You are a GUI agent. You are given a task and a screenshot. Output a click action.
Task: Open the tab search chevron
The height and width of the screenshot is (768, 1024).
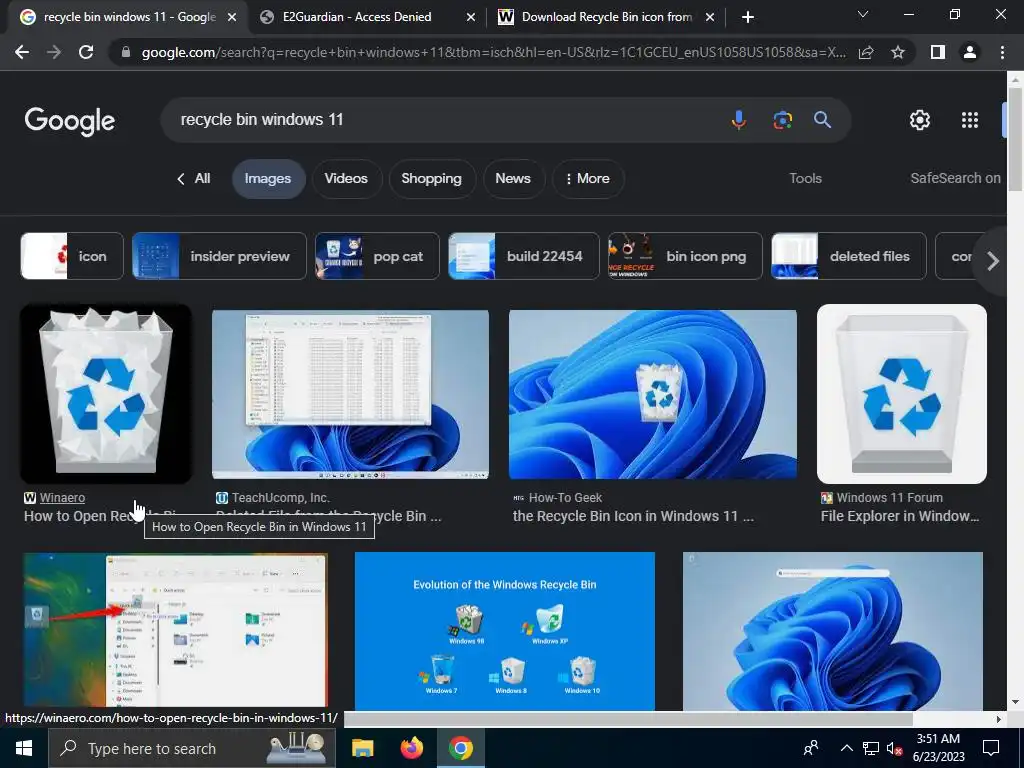tap(863, 14)
